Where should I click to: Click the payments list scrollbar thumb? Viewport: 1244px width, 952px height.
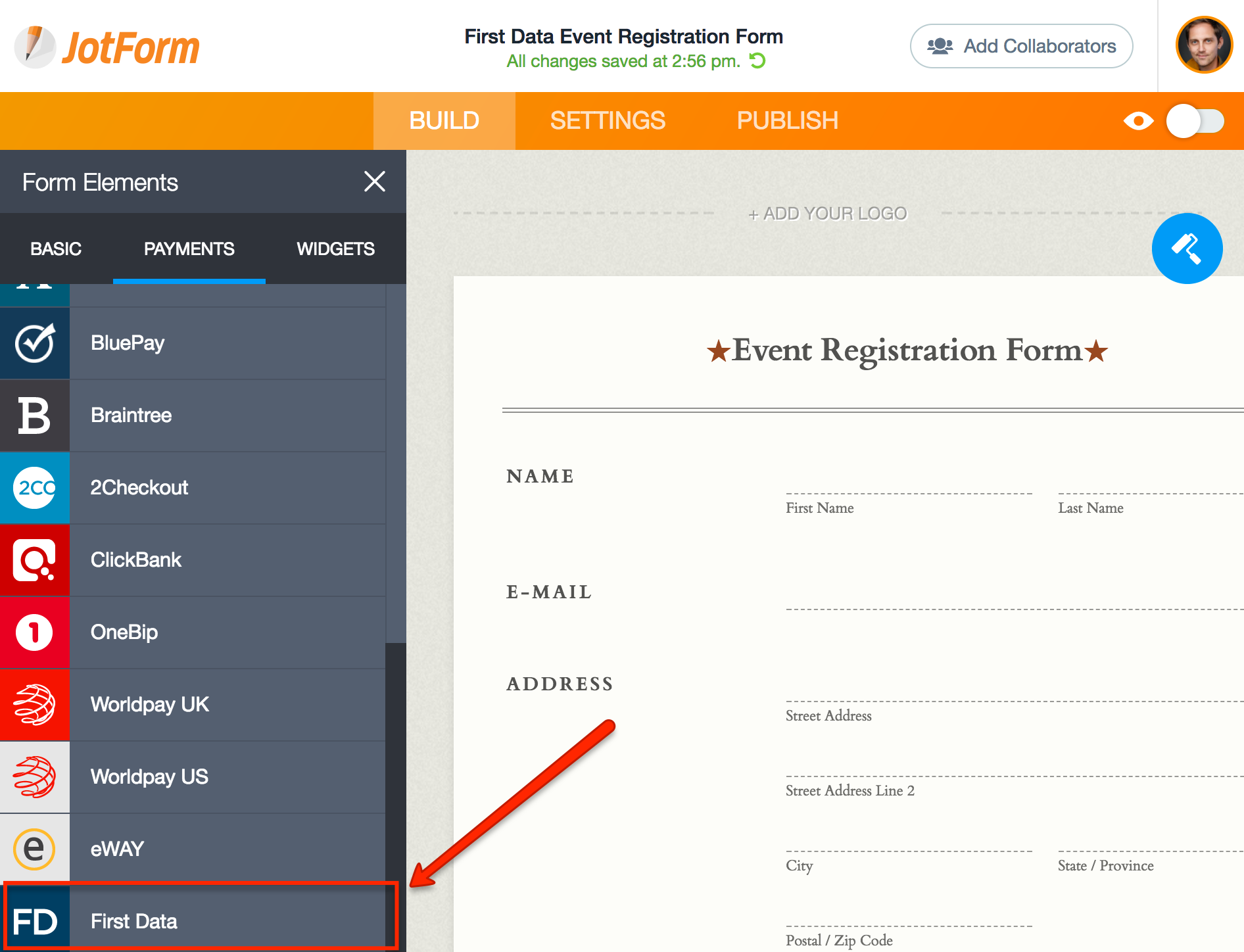[395, 797]
